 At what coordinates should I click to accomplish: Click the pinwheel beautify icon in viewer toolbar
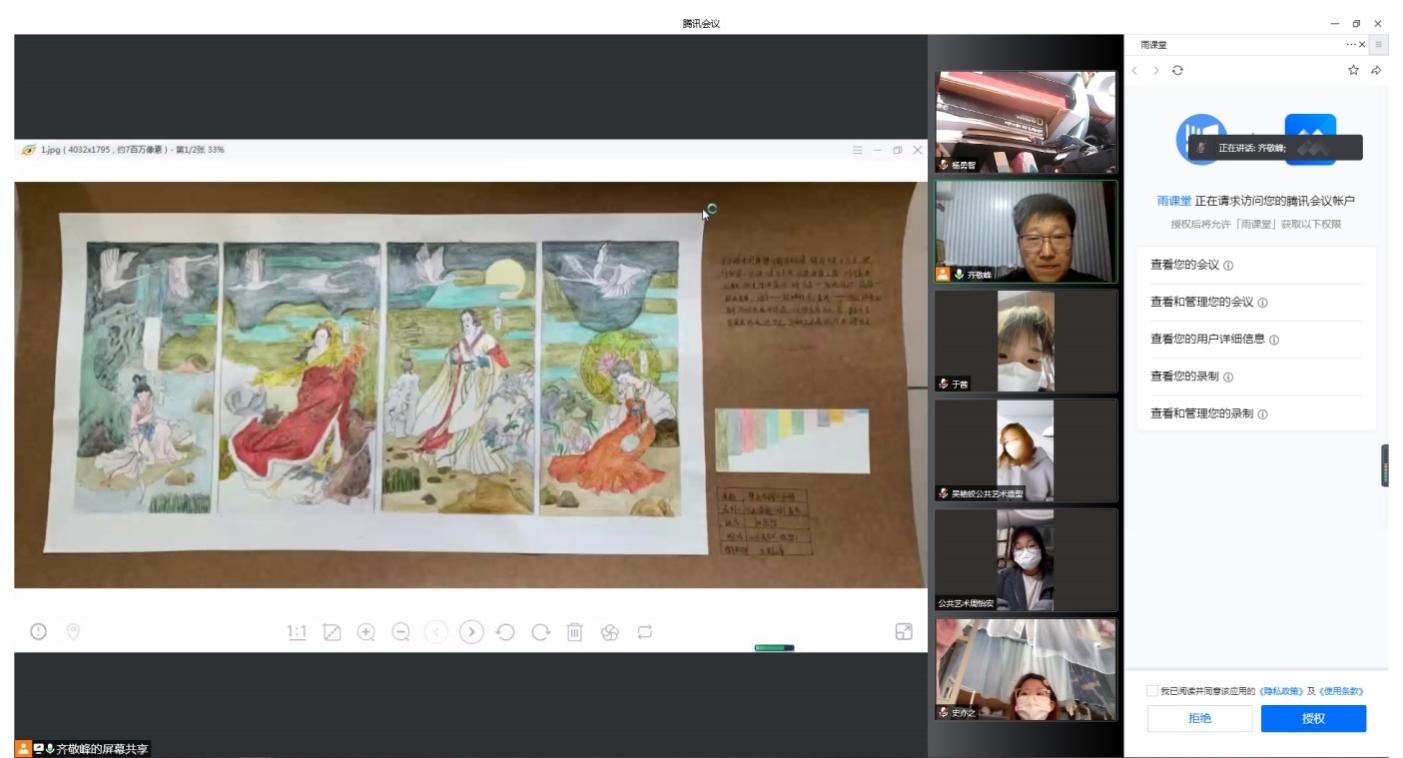pyautogui.click(x=608, y=631)
